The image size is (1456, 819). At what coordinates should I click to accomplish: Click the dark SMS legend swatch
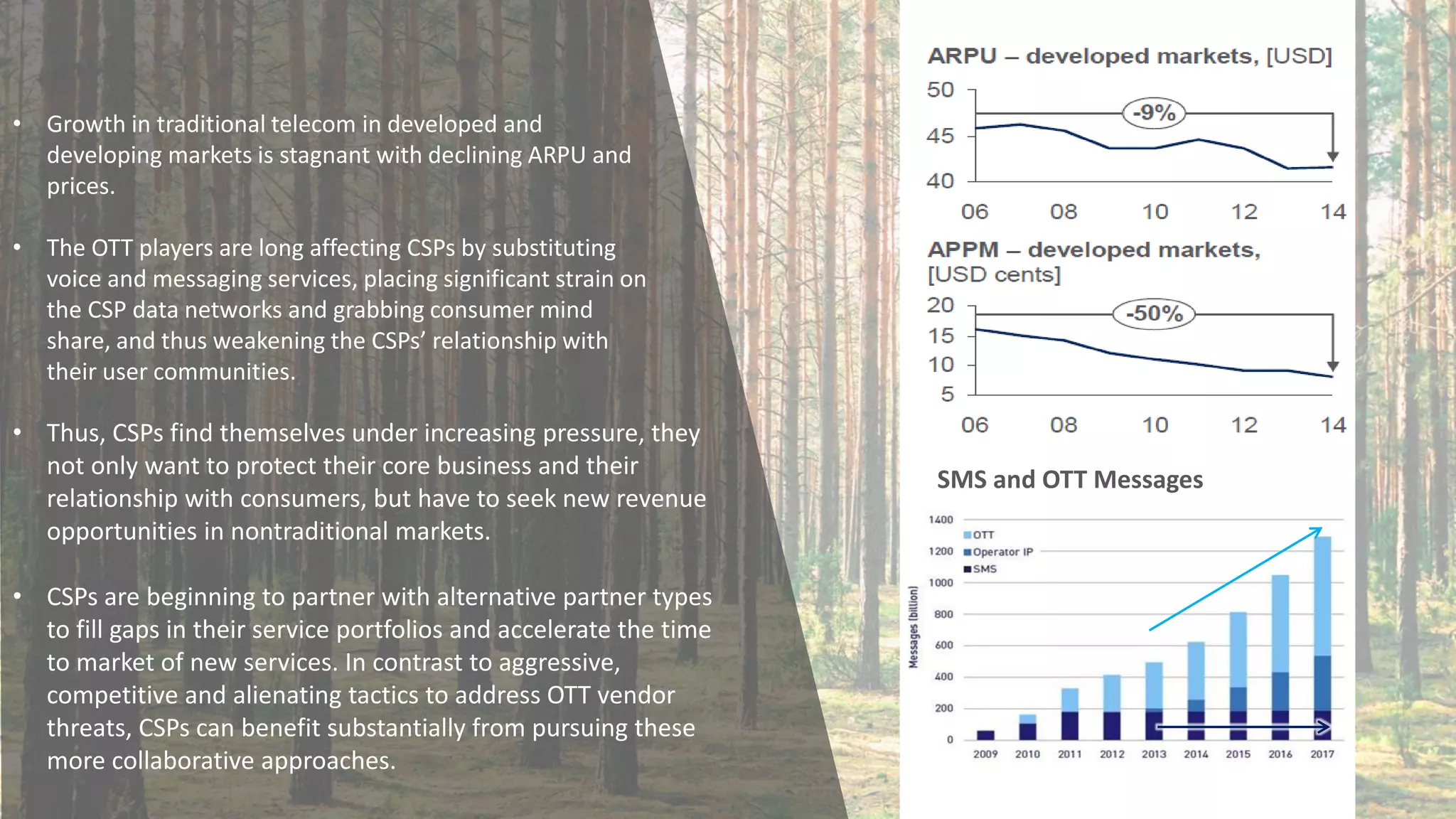pyautogui.click(x=968, y=569)
